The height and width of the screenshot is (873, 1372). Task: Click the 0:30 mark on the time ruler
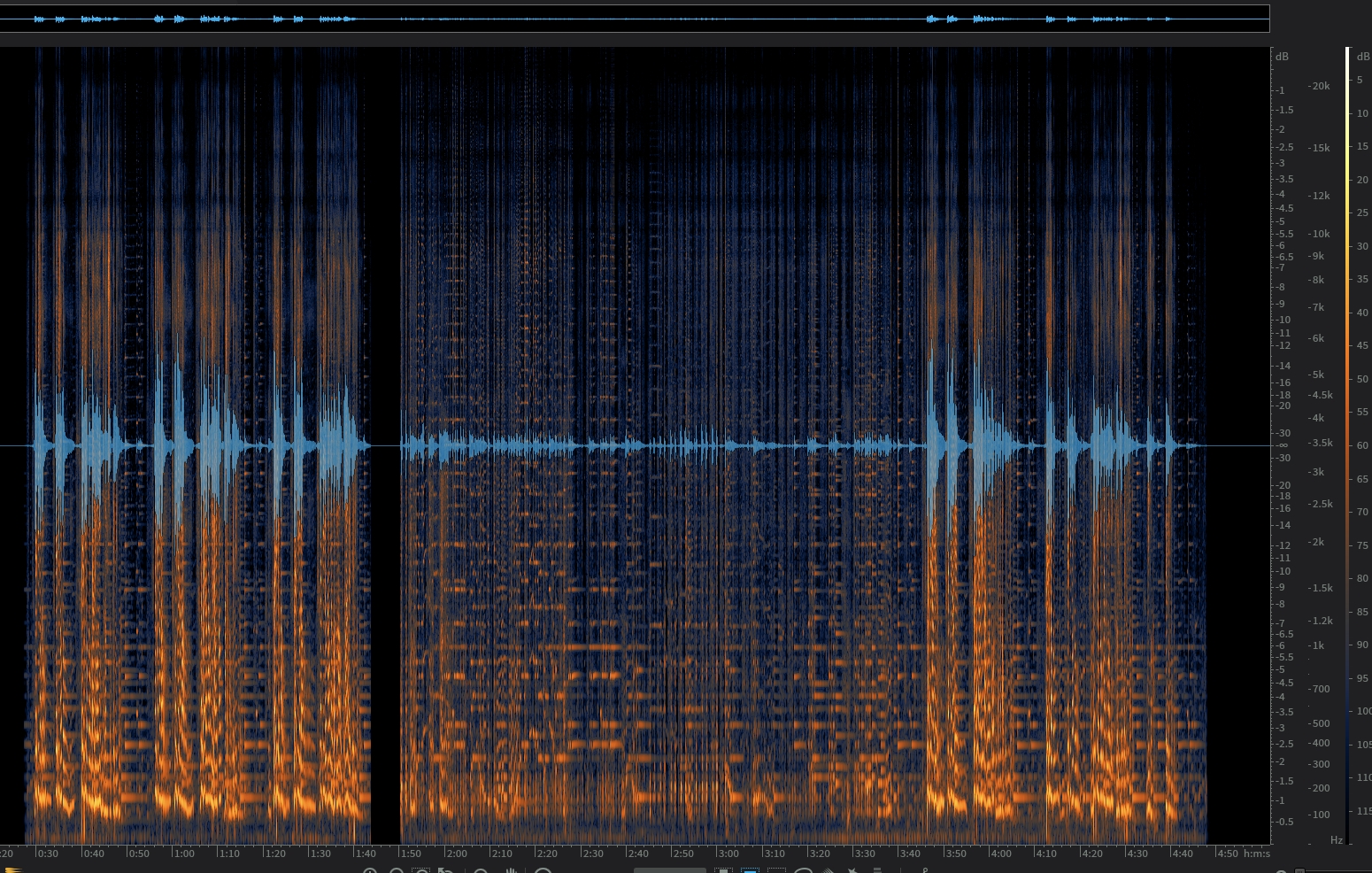click(48, 854)
